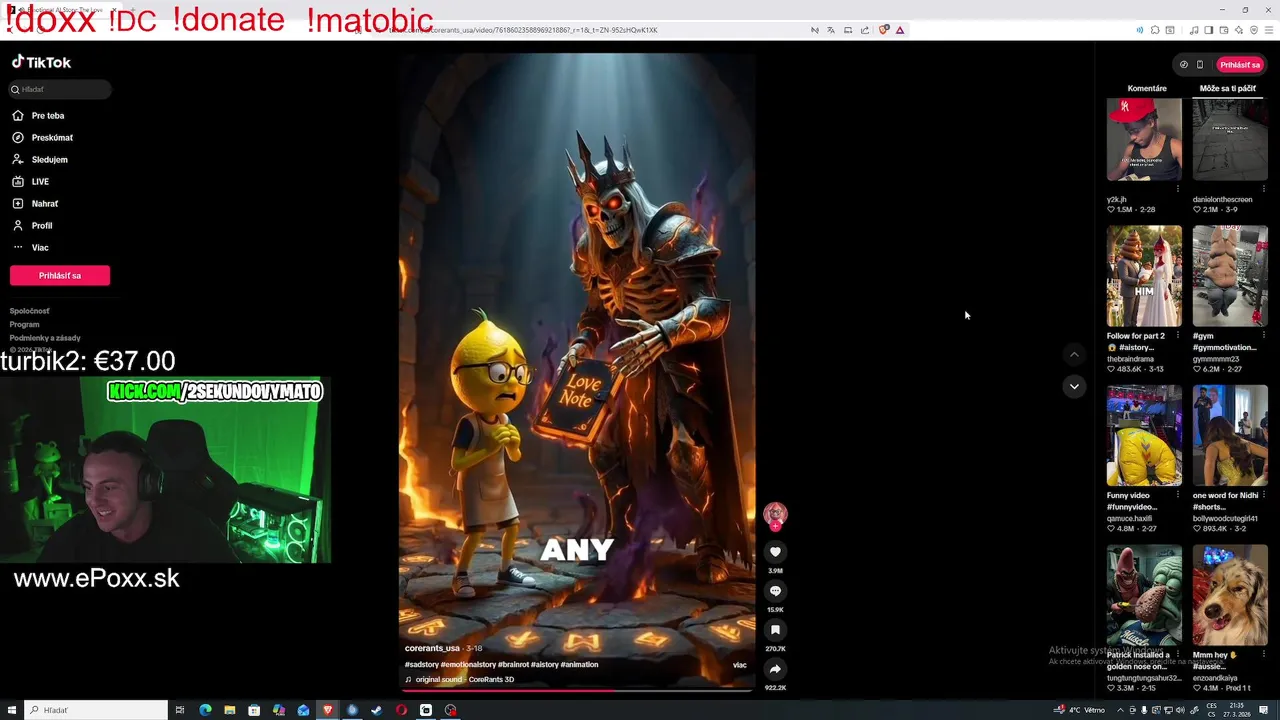Open the 'Follow for part 2' video
The image size is (1280, 720).
coord(1144,276)
